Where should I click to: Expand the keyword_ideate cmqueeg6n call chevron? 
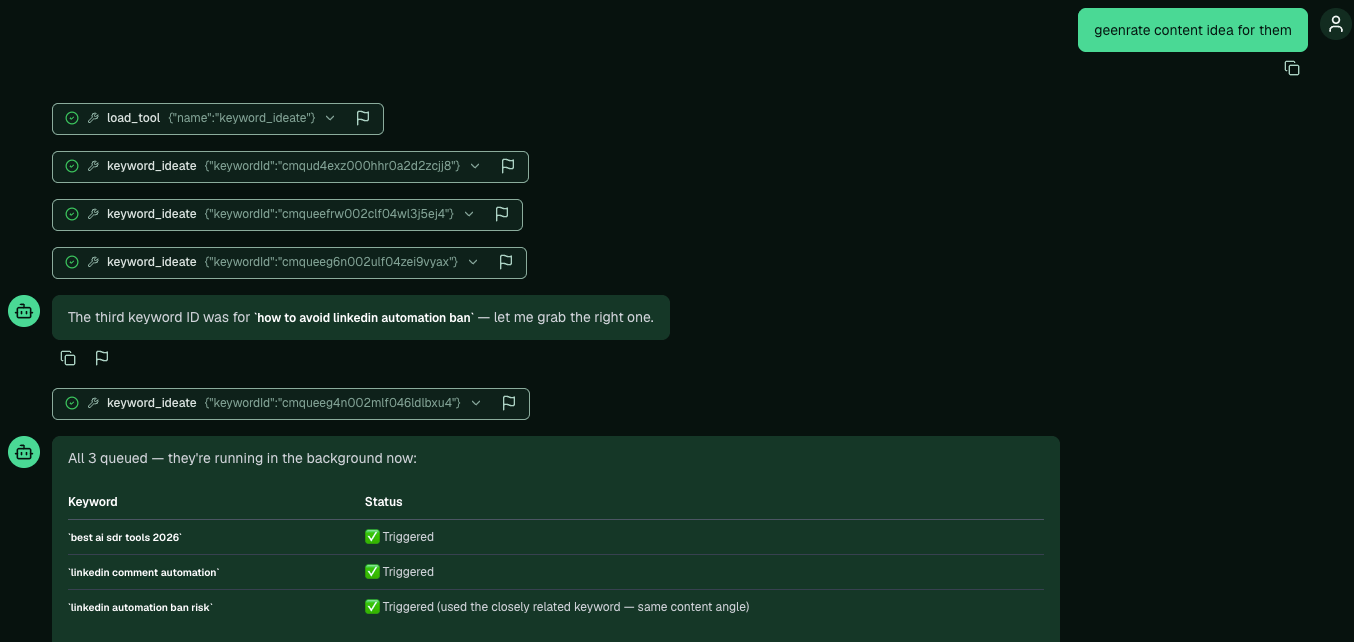(473, 262)
